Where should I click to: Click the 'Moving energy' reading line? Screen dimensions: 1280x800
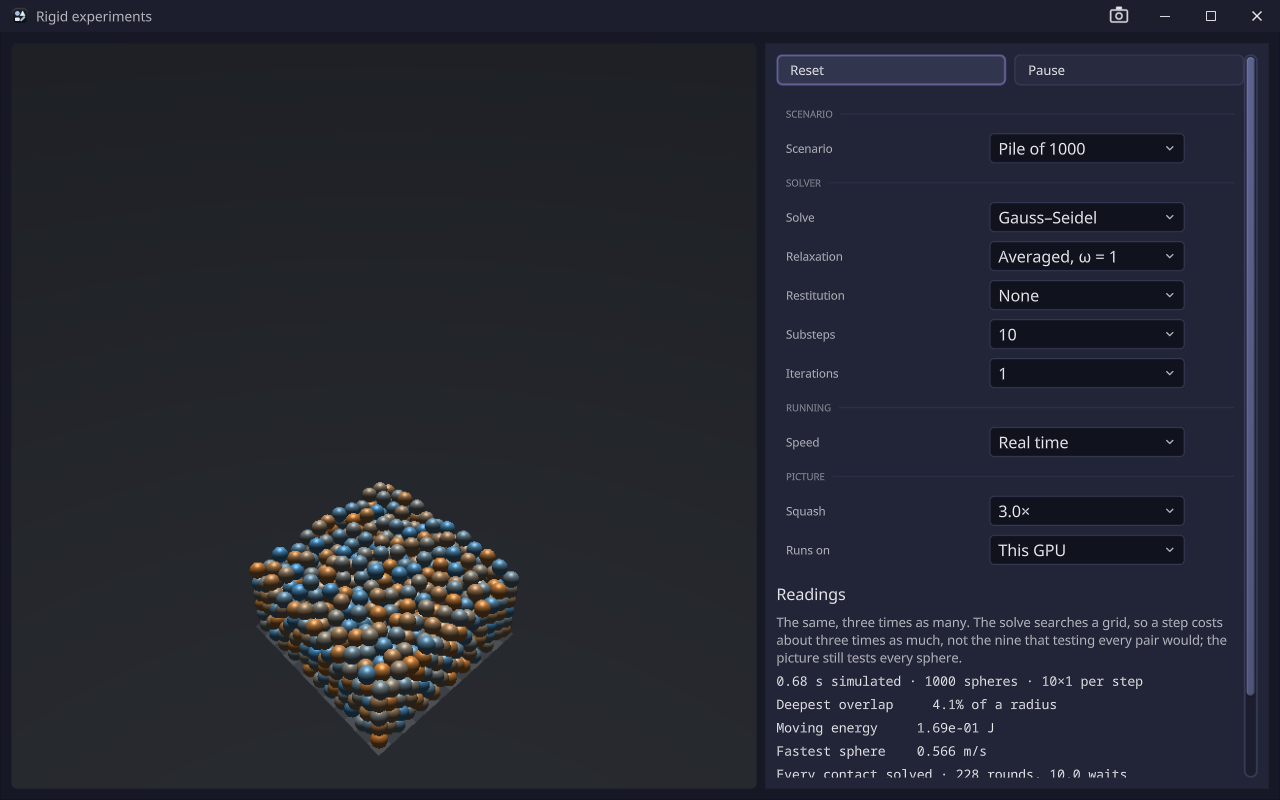885,728
